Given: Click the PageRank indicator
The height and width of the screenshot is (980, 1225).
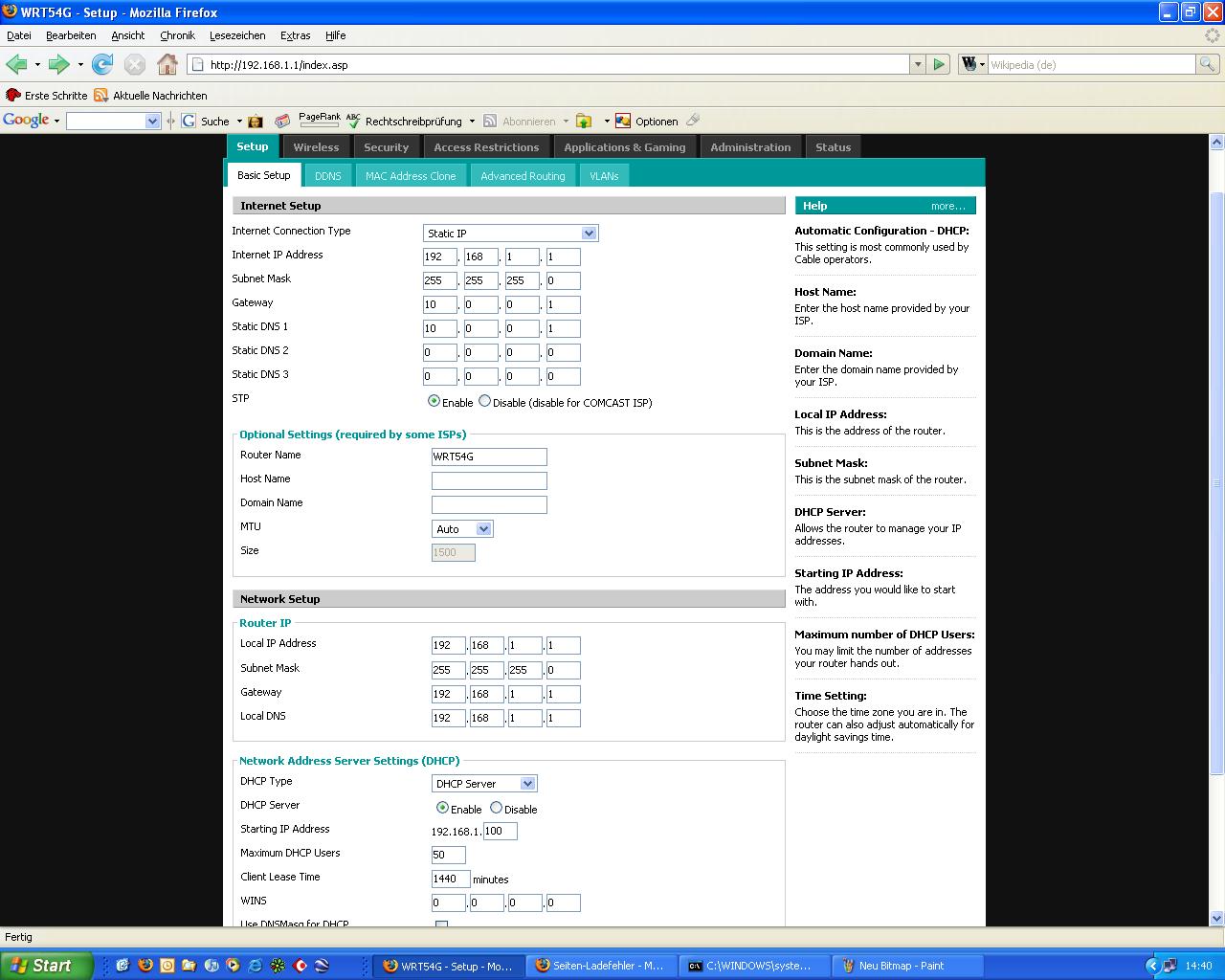Looking at the screenshot, I should (320, 120).
